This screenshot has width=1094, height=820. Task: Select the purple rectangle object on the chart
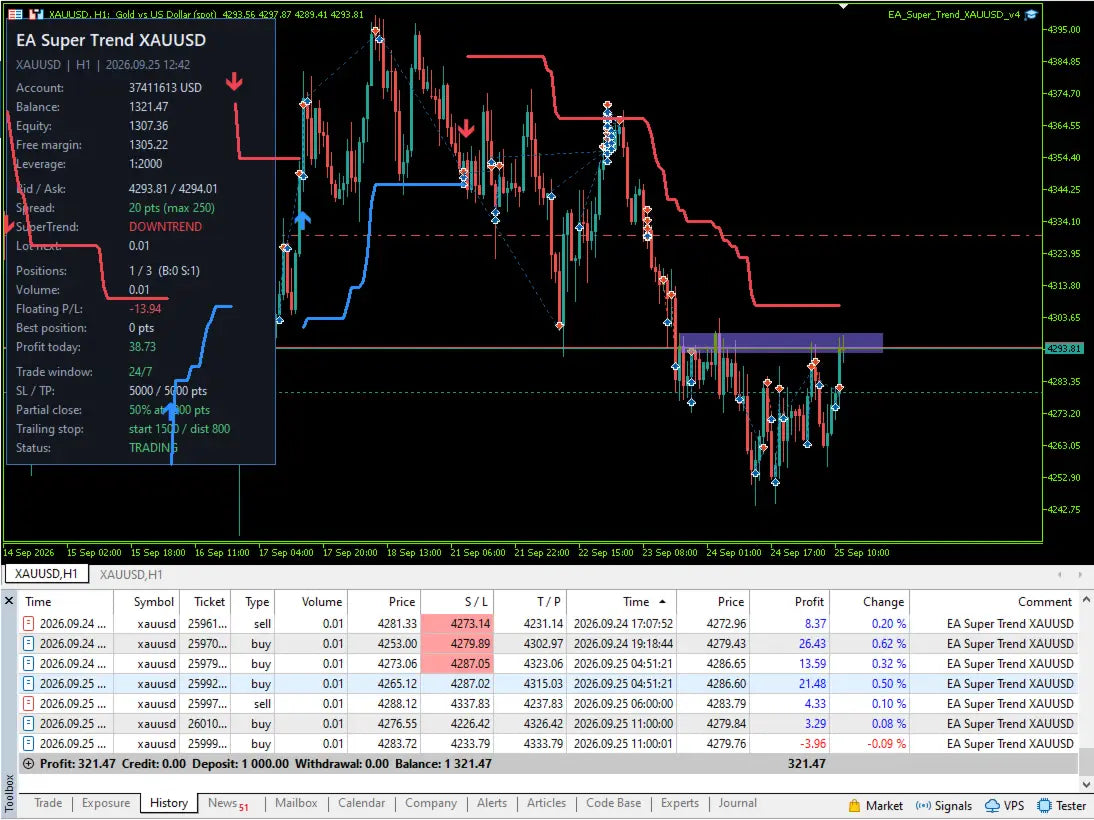(781, 342)
